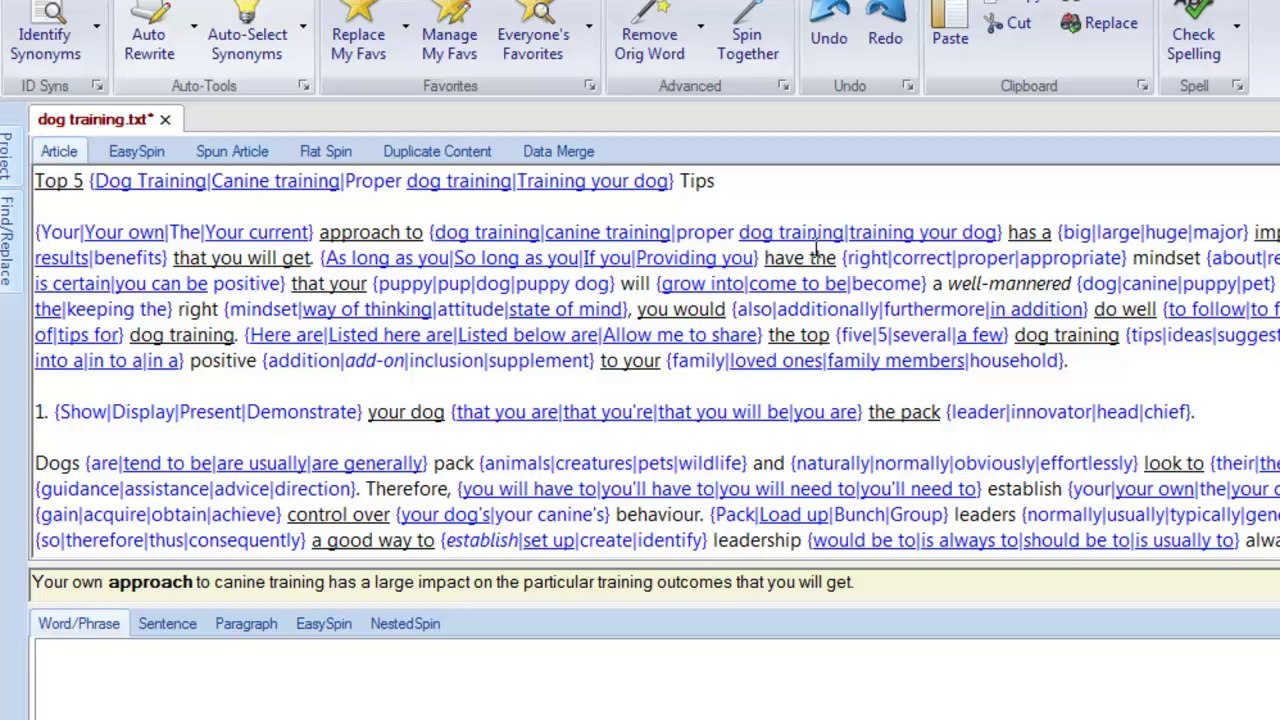Open the ID Syns group dialog launcher
The height and width of the screenshot is (720, 1280).
click(97, 86)
